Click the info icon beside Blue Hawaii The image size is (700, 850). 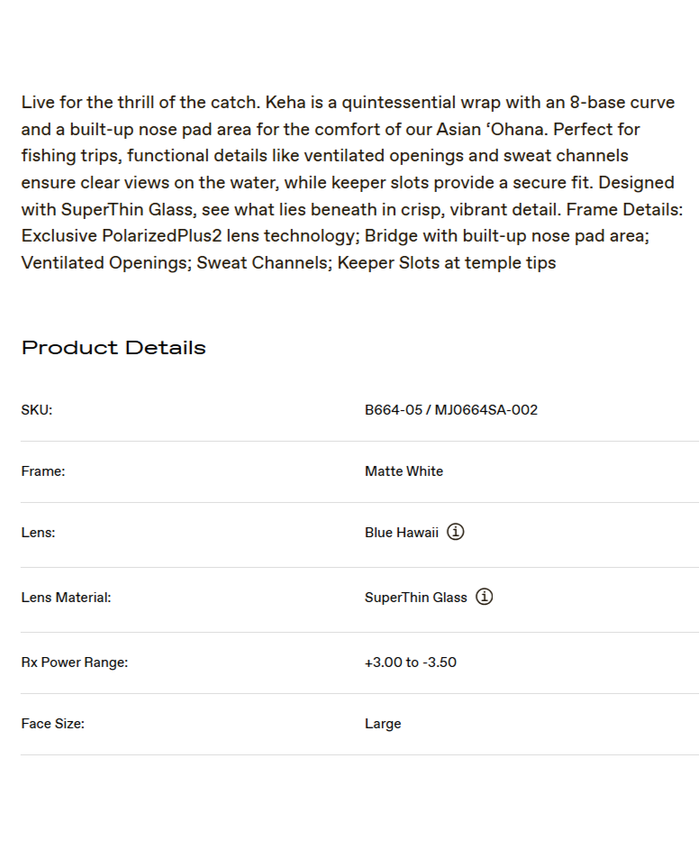[x=455, y=532]
